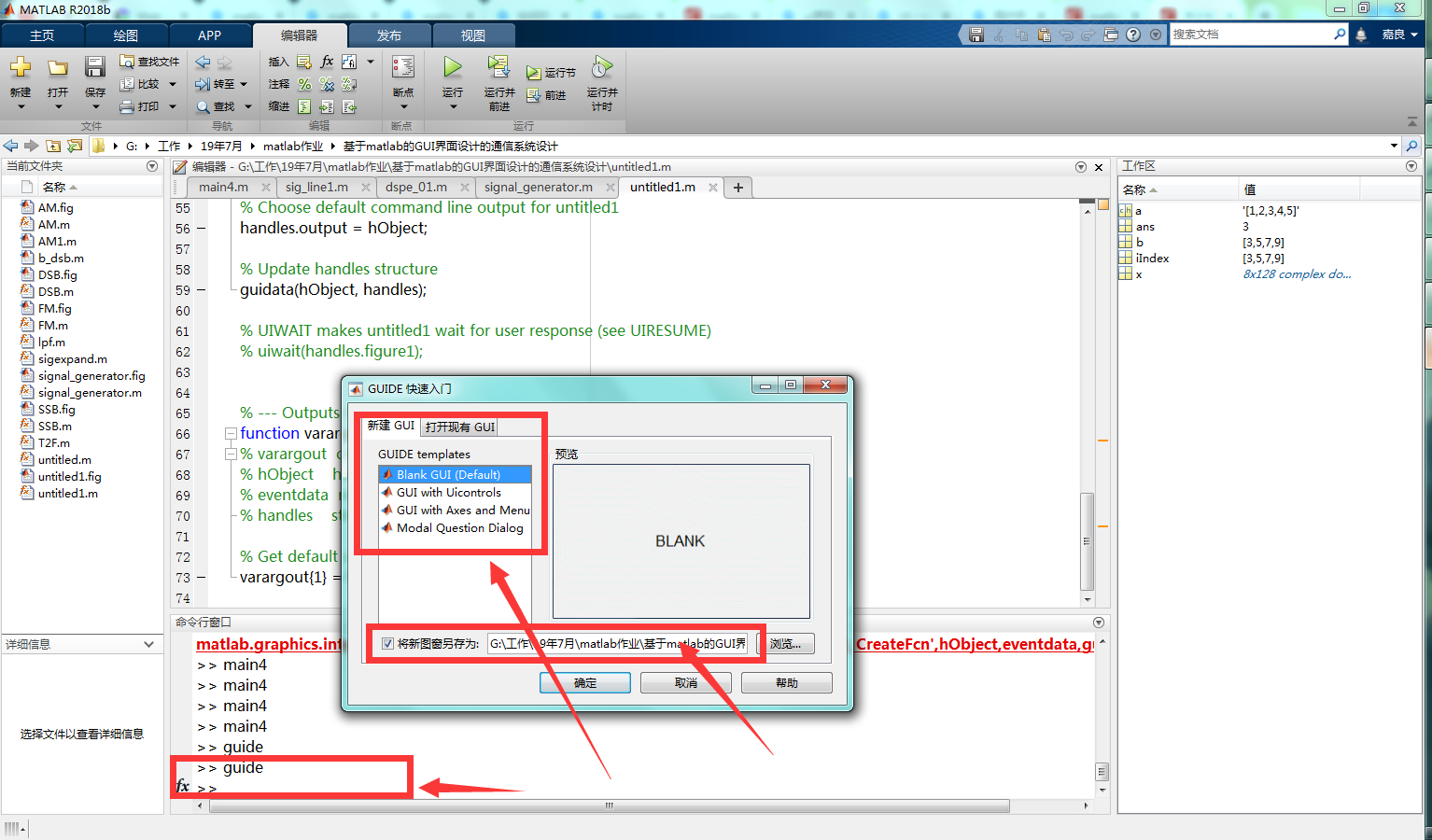Click the save-as path field in GUIDE dialog
The image size is (1432, 840).
[617, 643]
